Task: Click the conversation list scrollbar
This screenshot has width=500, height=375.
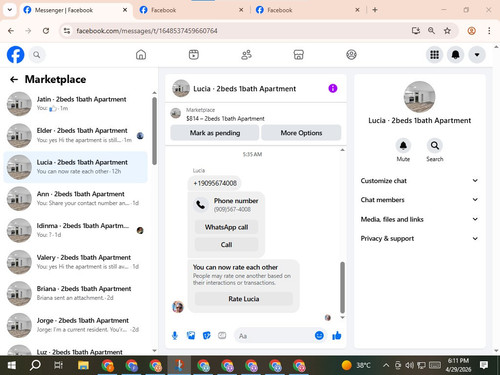Action: click(x=154, y=131)
